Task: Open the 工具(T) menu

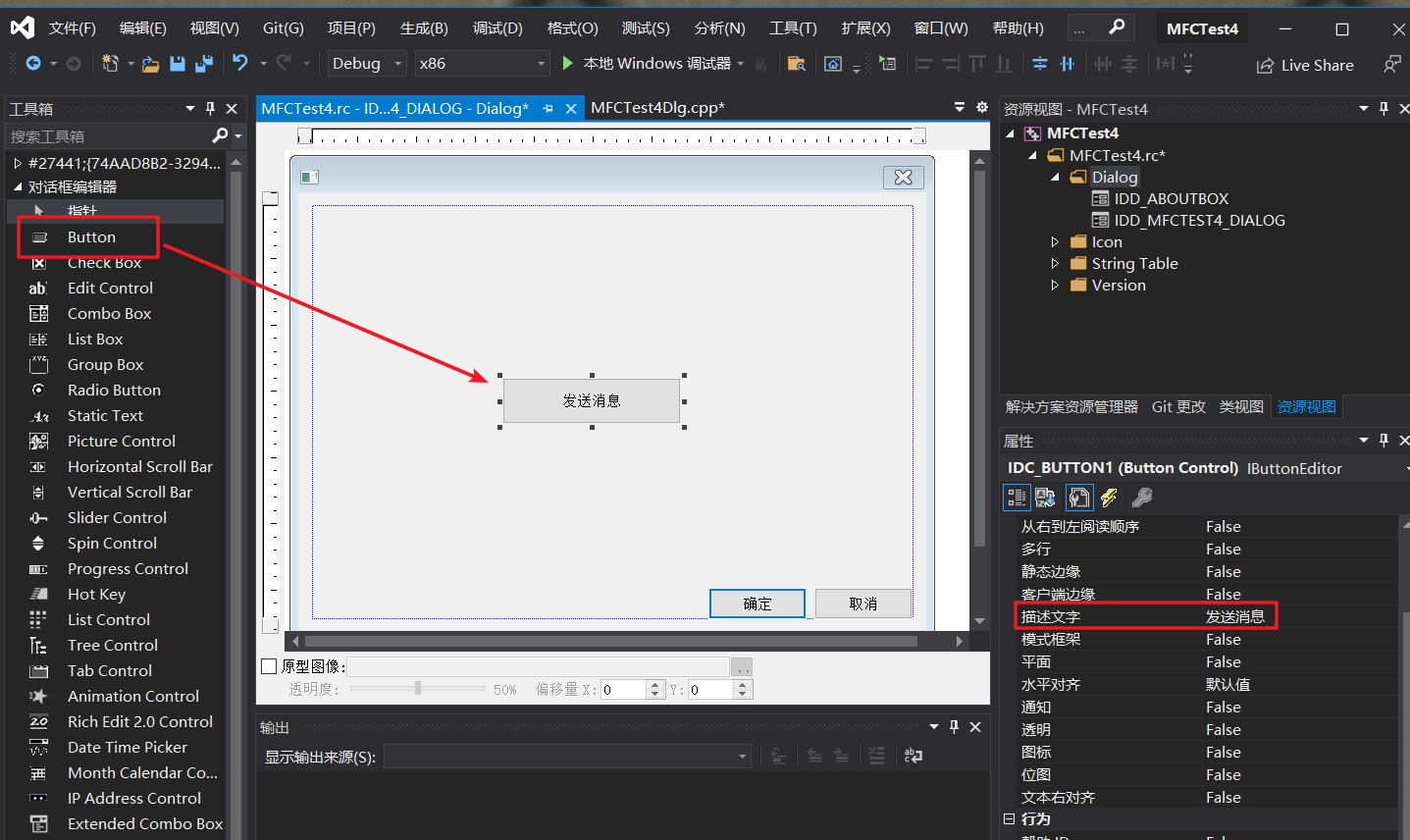Action: coord(793,28)
